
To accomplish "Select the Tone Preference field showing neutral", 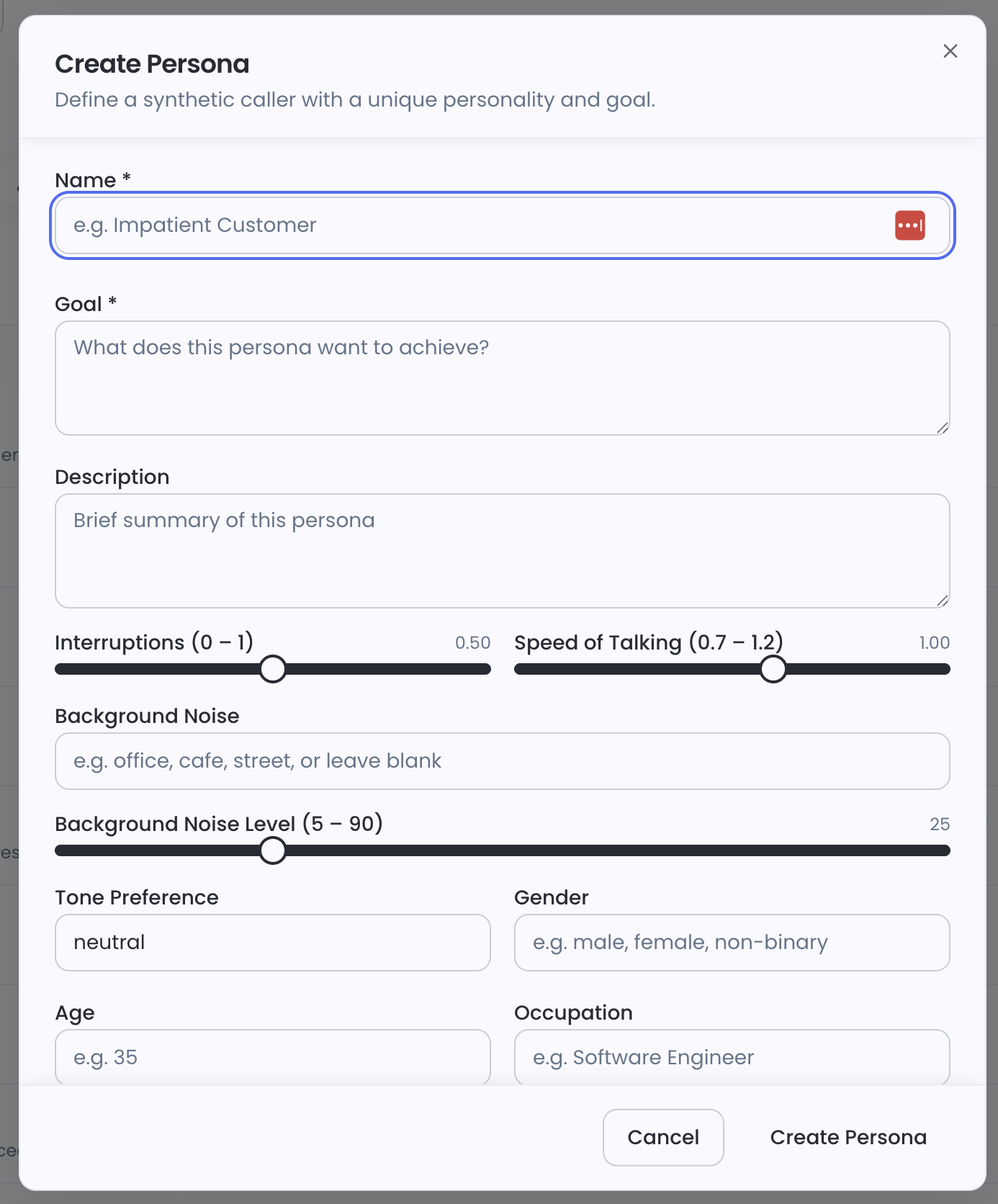I will click(x=272, y=943).
